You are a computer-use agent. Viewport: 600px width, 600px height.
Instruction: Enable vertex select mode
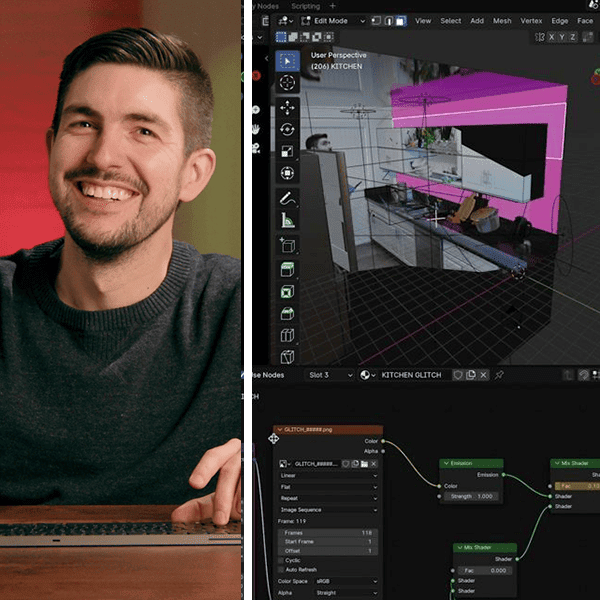(377, 21)
